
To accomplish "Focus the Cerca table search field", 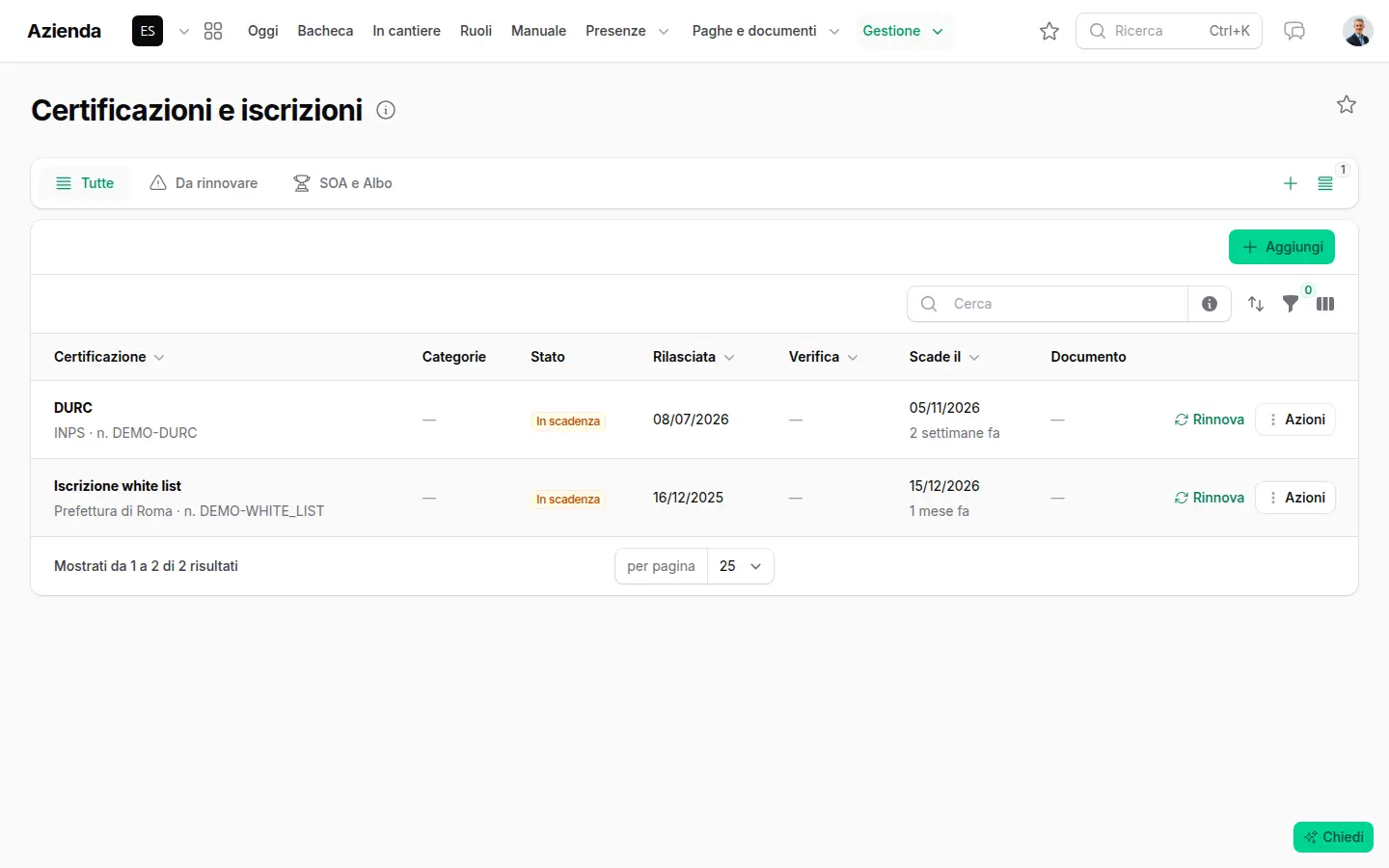I will pyautogui.click(x=1048, y=304).
